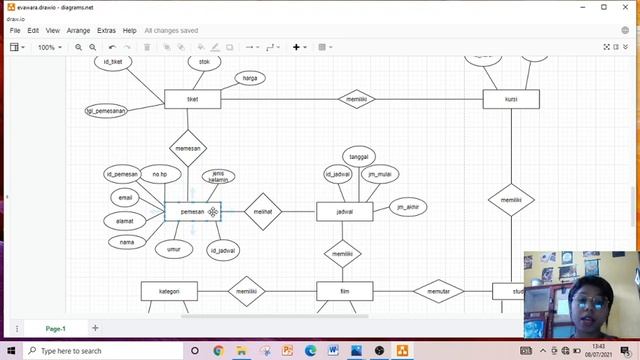The height and width of the screenshot is (360, 640).
Task: Open the view panels dropdown
Action: click(x=17, y=47)
